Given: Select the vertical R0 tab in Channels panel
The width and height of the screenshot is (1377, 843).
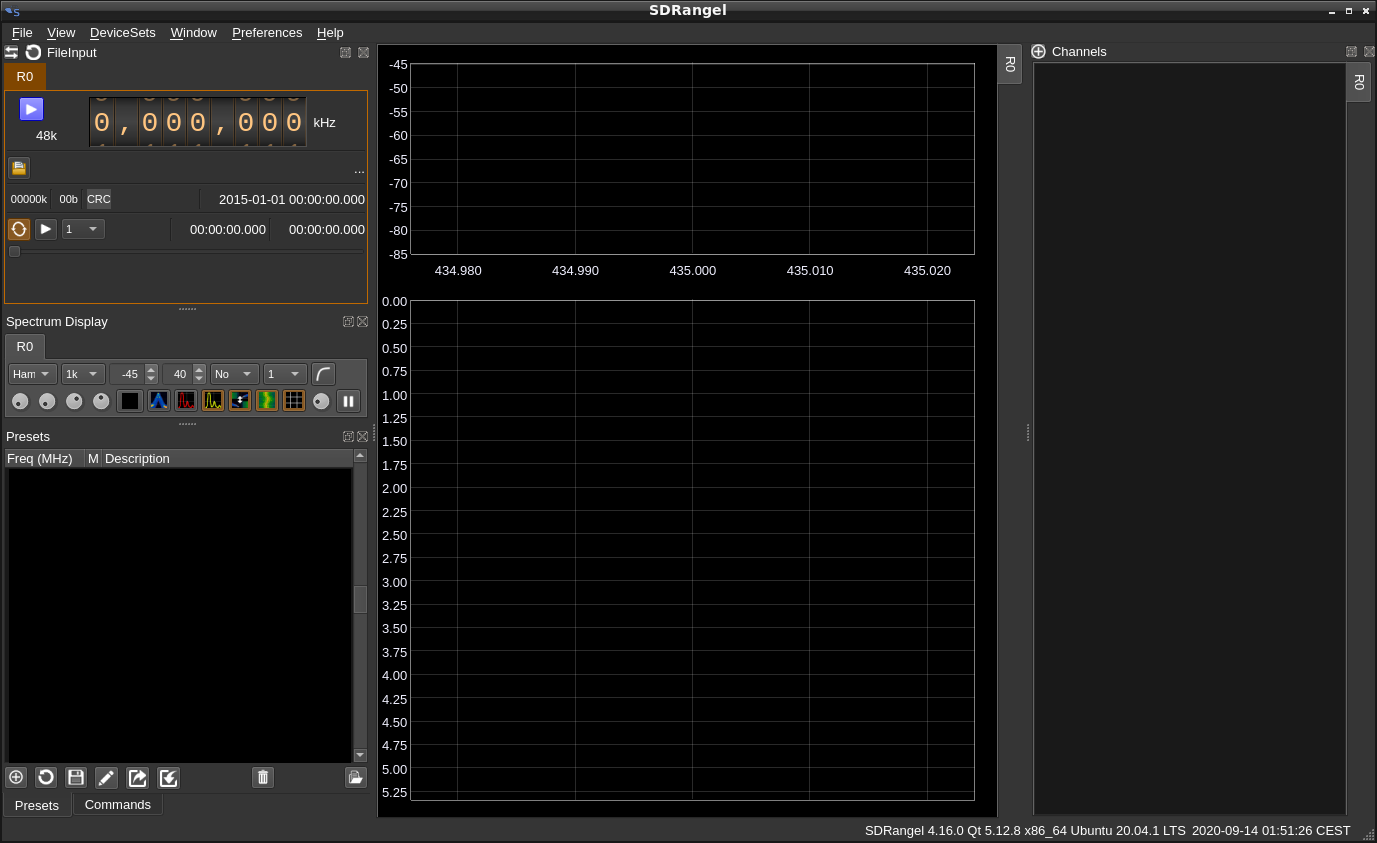Looking at the screenshot, I should click(x=1358, y=82).
